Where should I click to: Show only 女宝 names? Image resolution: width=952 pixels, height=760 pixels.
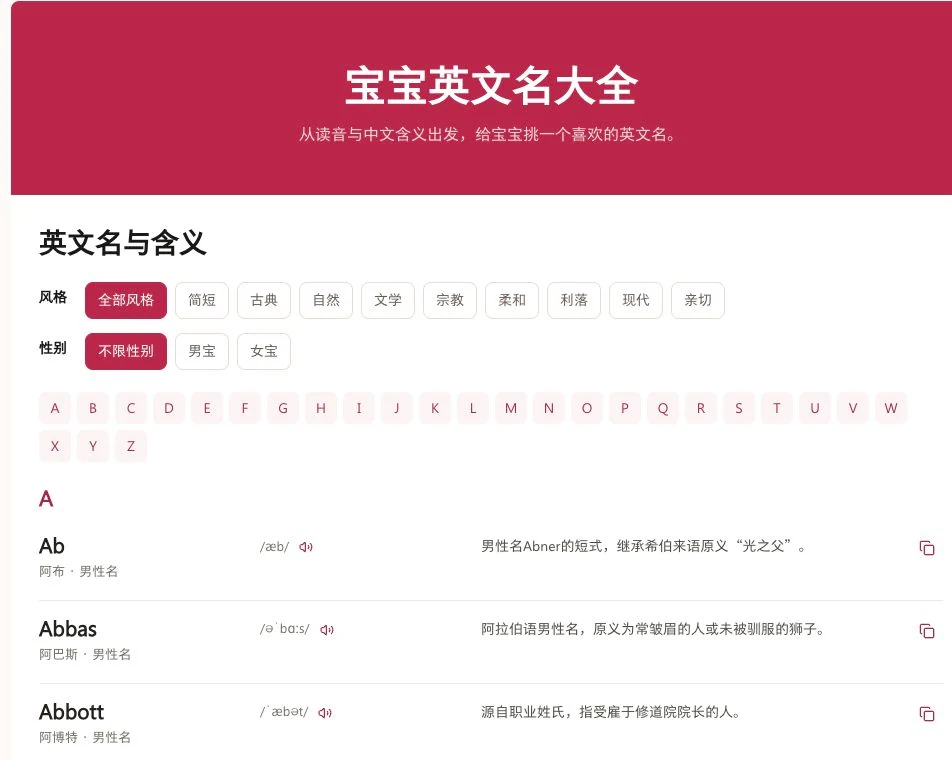[264, 351]
